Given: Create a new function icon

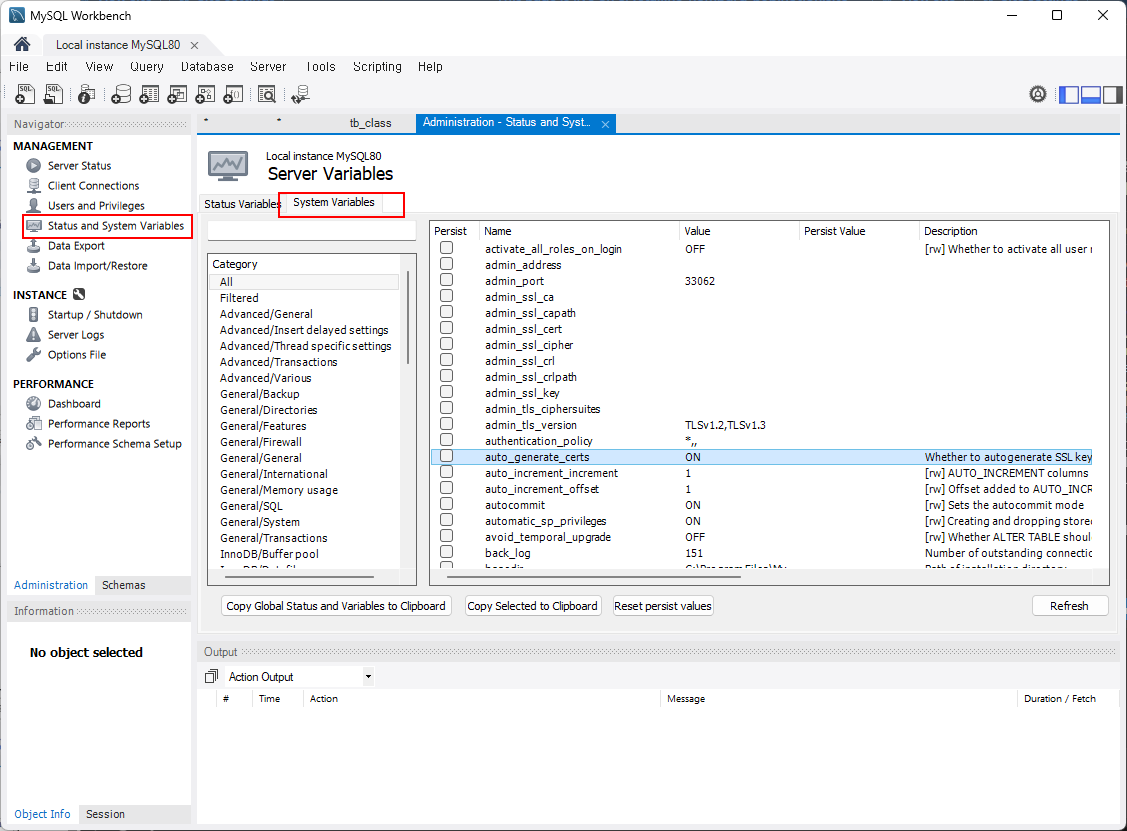Looking at the screenshot, I should 233,94.
